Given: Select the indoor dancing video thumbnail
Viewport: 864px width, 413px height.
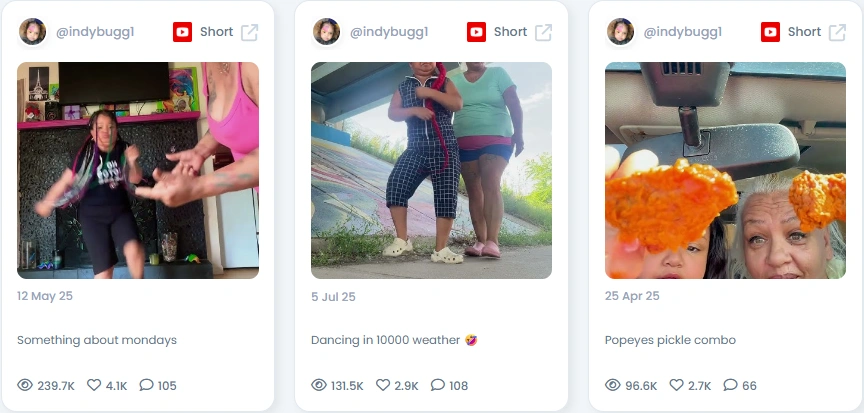Looking at the screenshot, I should pos(138,170).
